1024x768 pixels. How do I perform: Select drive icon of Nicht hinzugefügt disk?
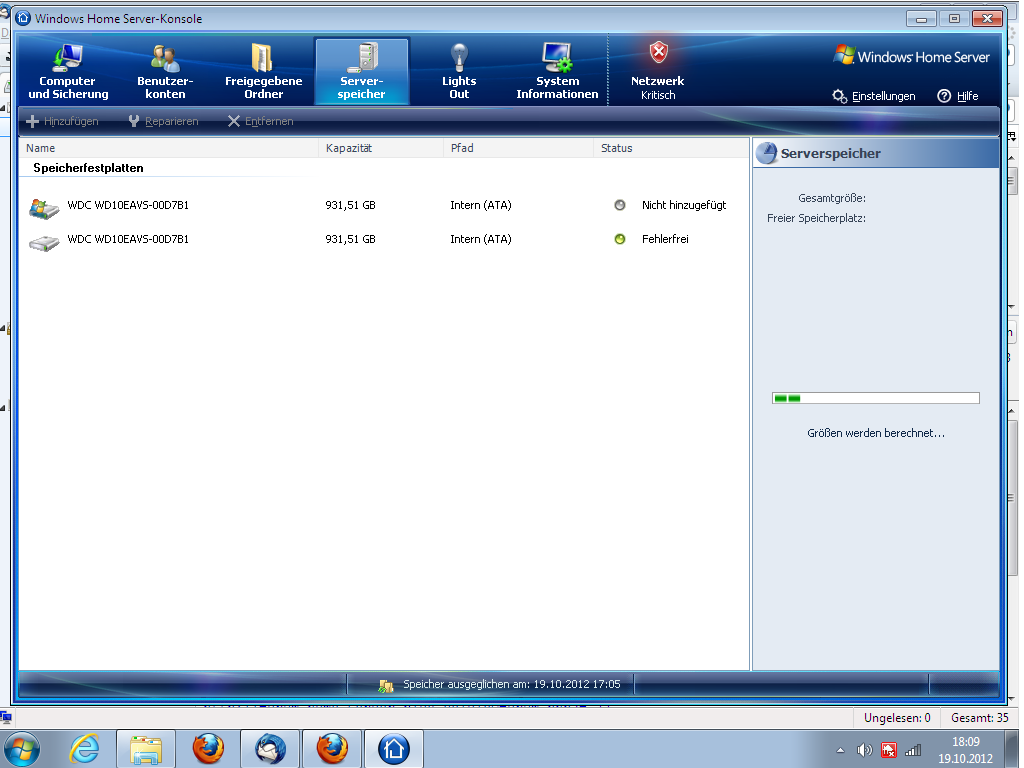[x=44, y=208]
